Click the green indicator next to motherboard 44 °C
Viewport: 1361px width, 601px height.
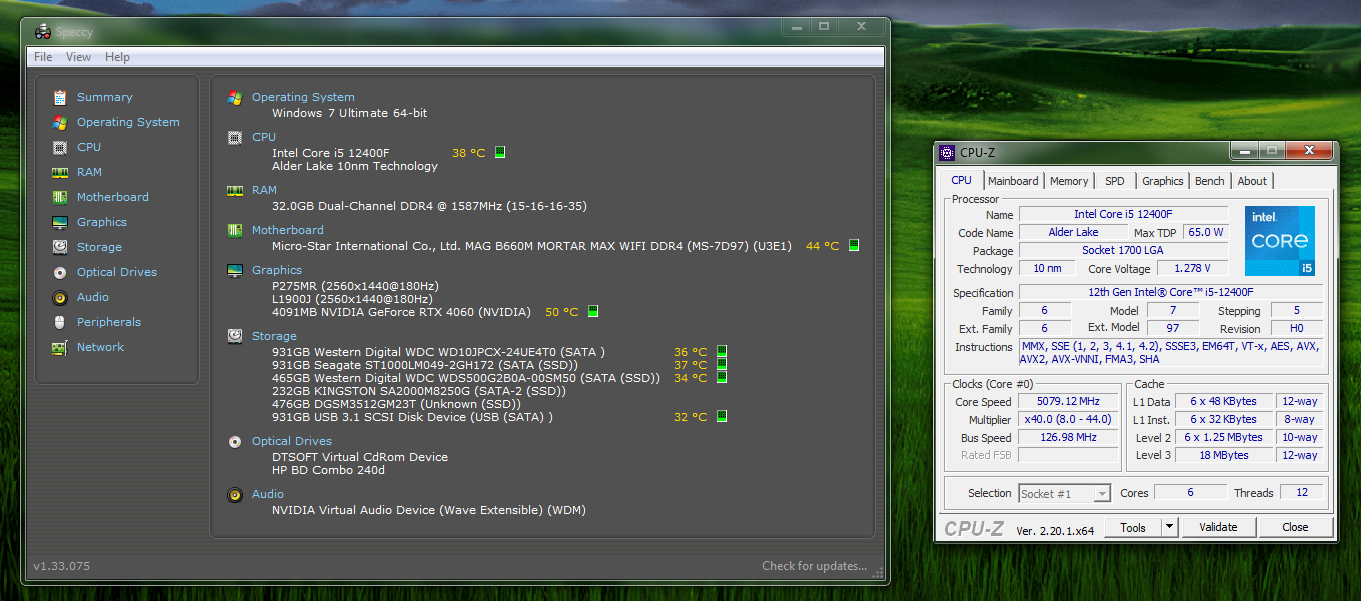[x=854, y=245]
